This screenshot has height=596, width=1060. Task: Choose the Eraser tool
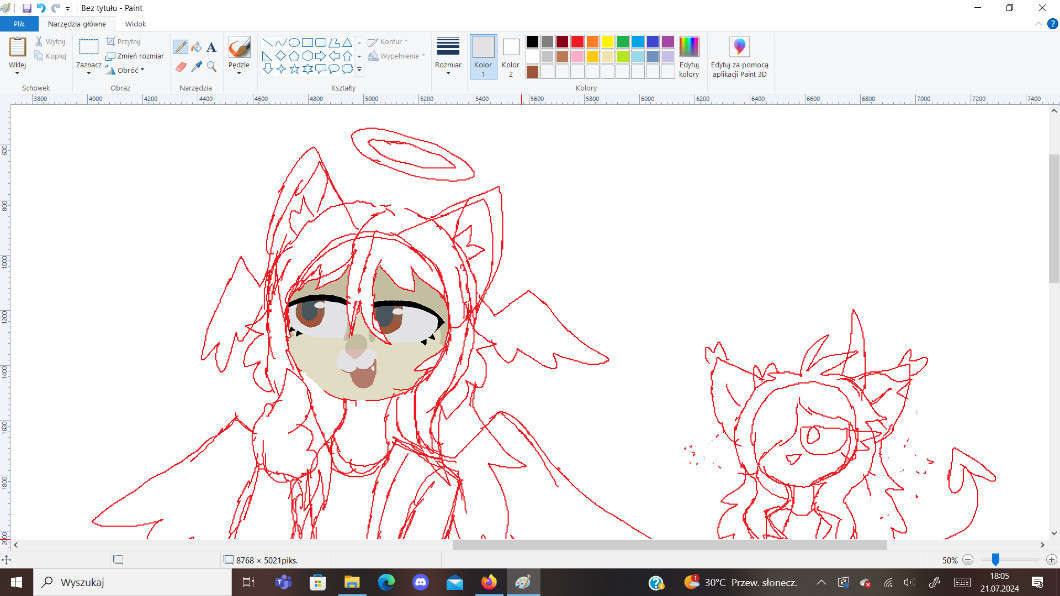coord(180,67)
